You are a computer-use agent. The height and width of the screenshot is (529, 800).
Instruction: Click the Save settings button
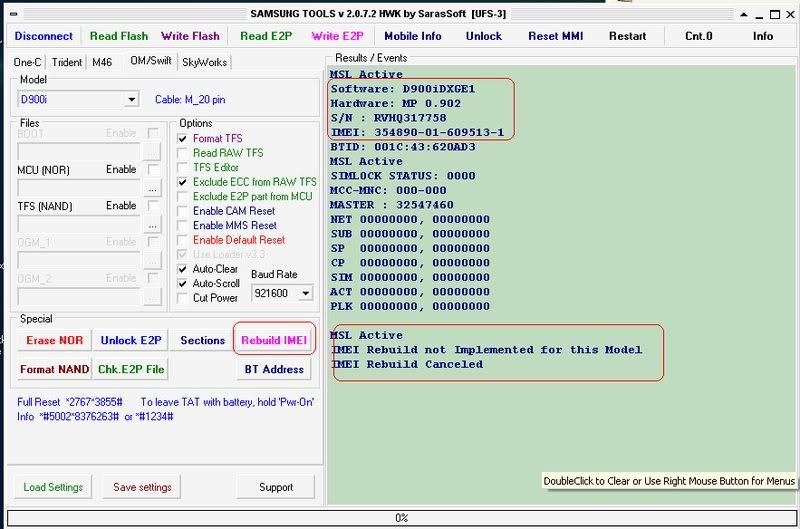pos(142,487)
